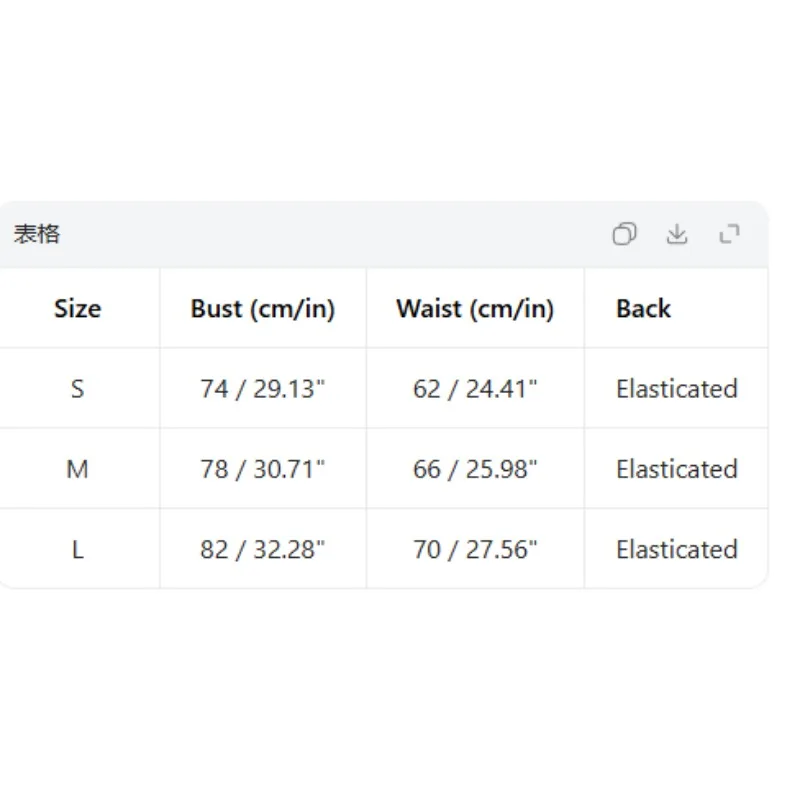Click the 表格 header label

pos(37,234)
